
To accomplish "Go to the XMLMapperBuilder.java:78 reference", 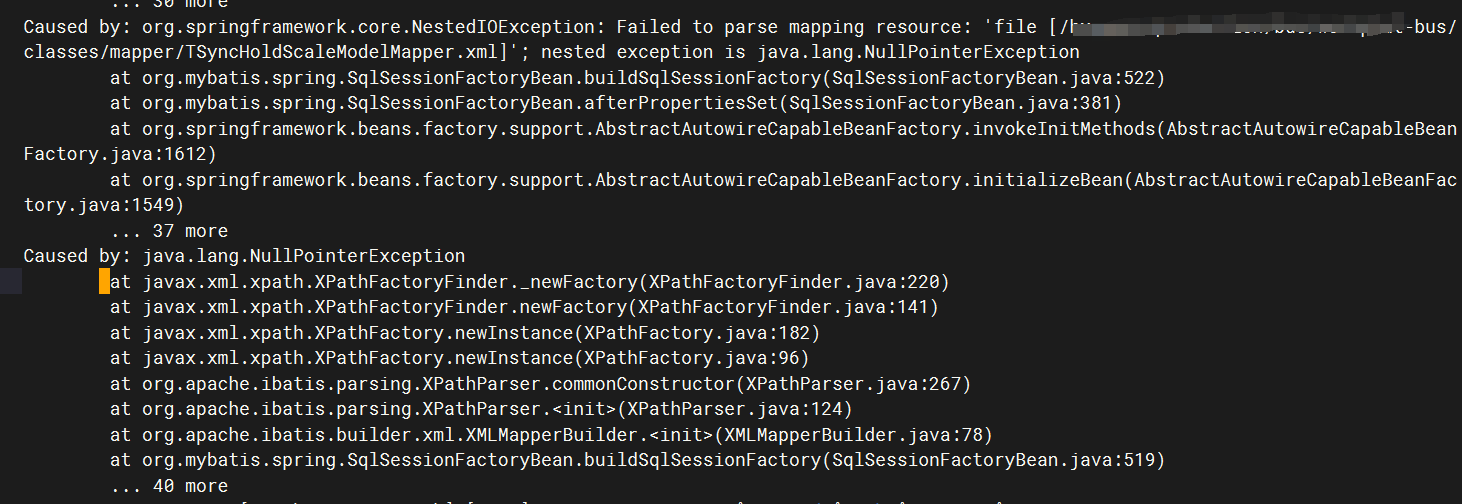I will coord(857,435).
